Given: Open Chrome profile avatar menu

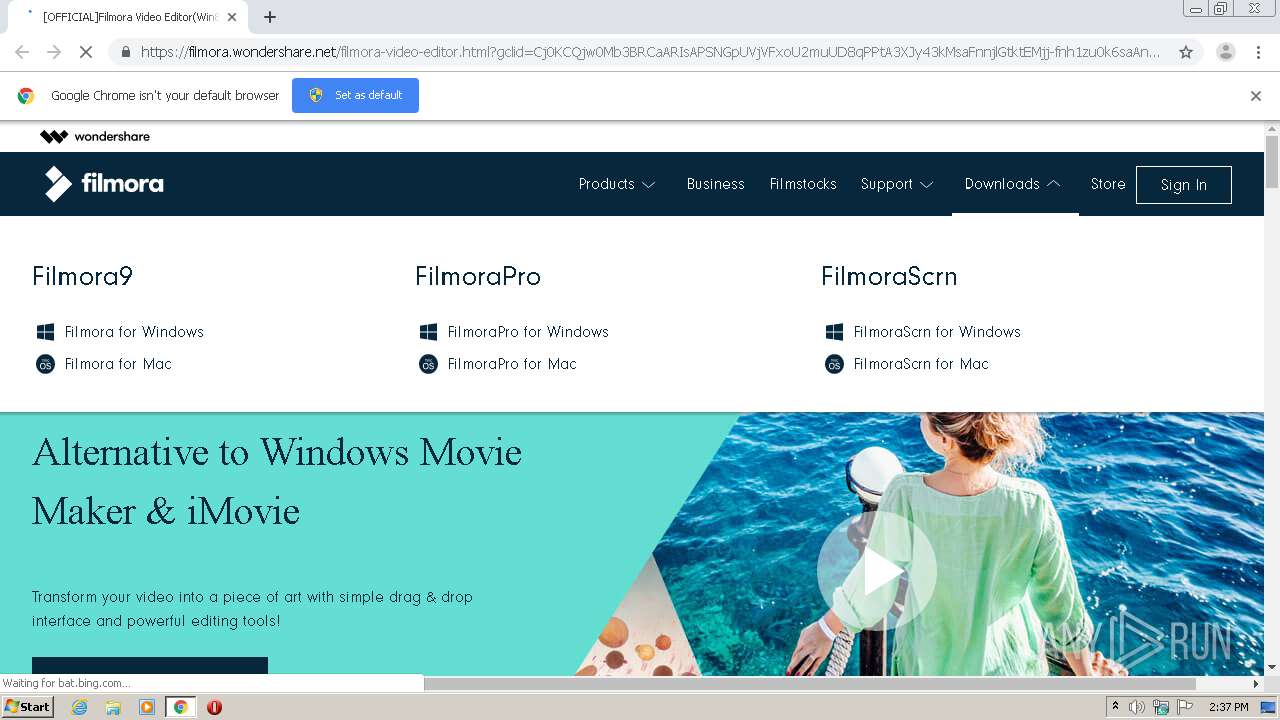Looking at the screenshot, I should coord(1226,52).
